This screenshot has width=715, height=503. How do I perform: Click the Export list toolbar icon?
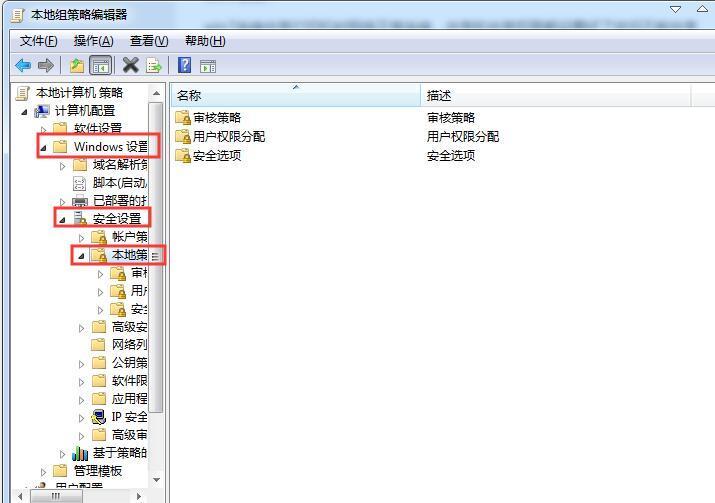(154, 66)
